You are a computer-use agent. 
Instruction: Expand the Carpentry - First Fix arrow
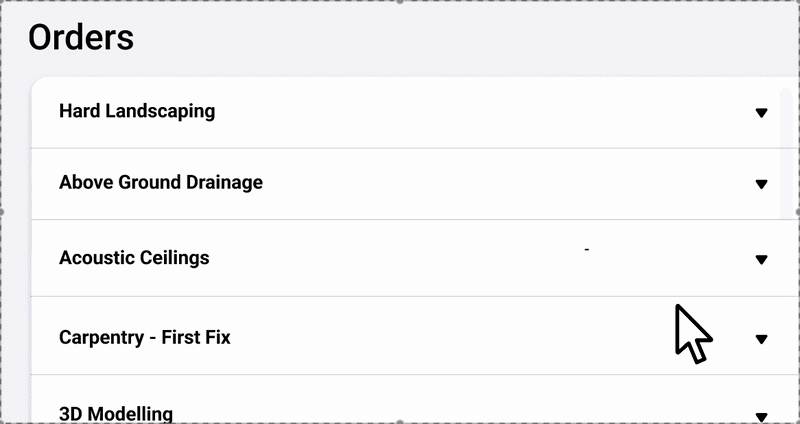point(761,340)
